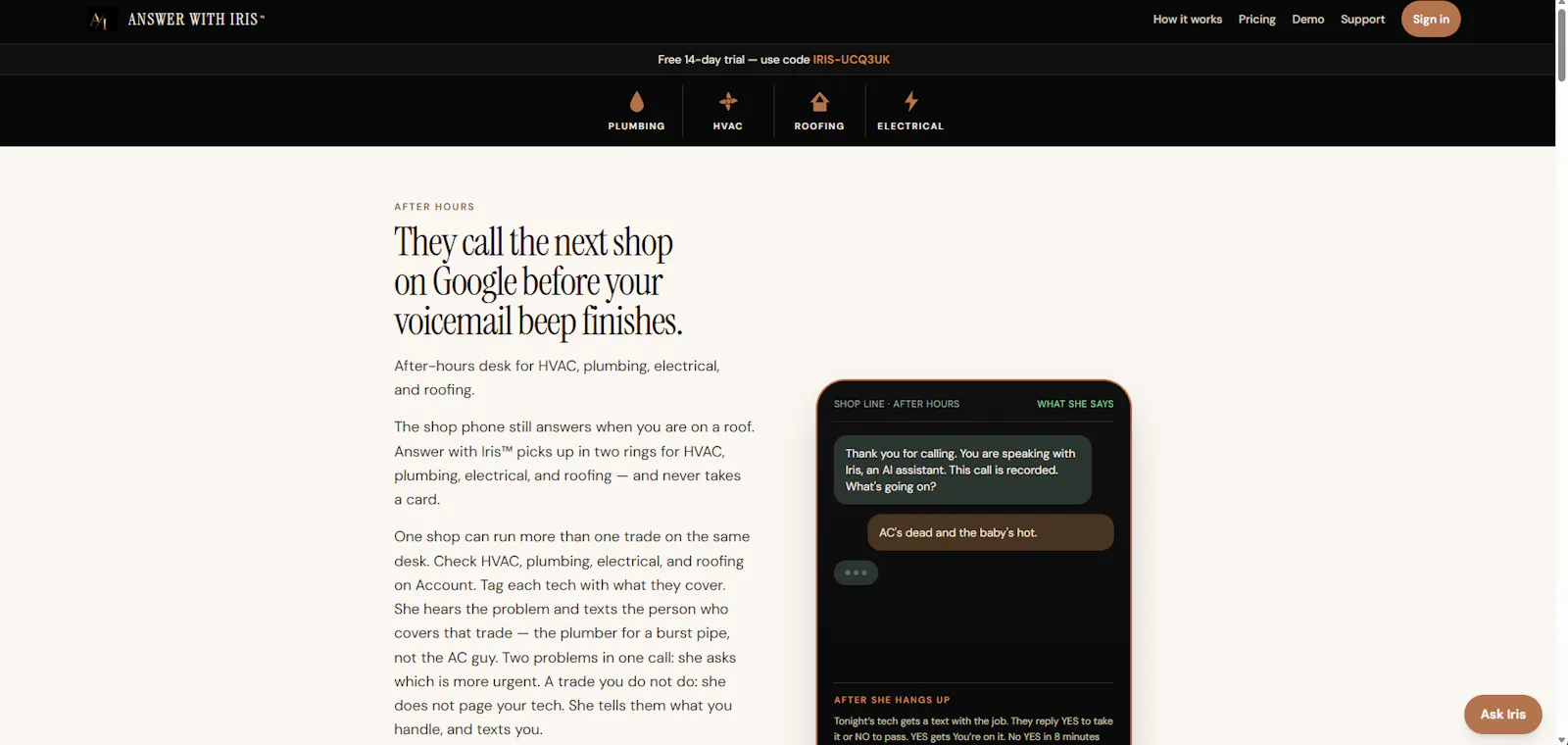Click the Answer With Iris logo icon
The image size is (1568, 745).
[x=101, y=20]
